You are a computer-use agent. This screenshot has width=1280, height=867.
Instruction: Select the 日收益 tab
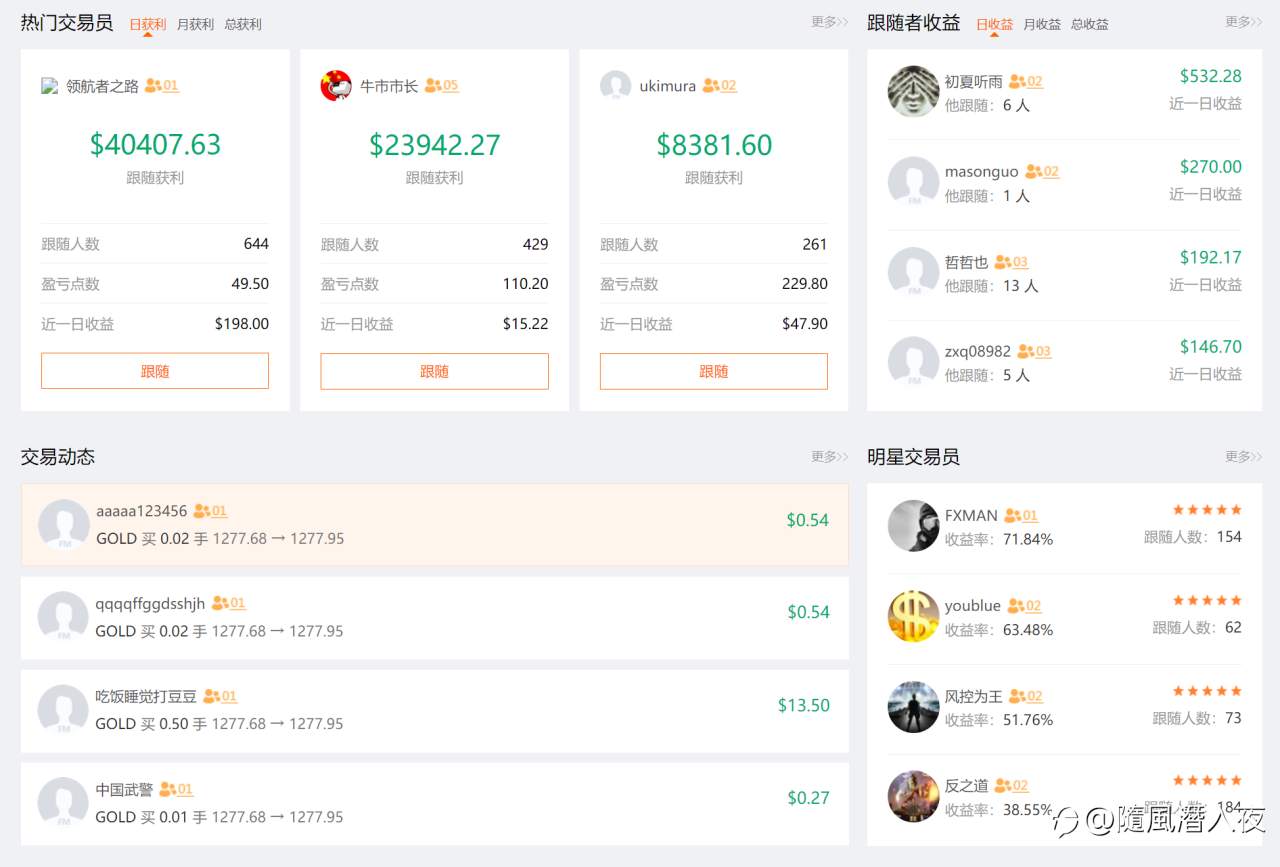[994, 24]
